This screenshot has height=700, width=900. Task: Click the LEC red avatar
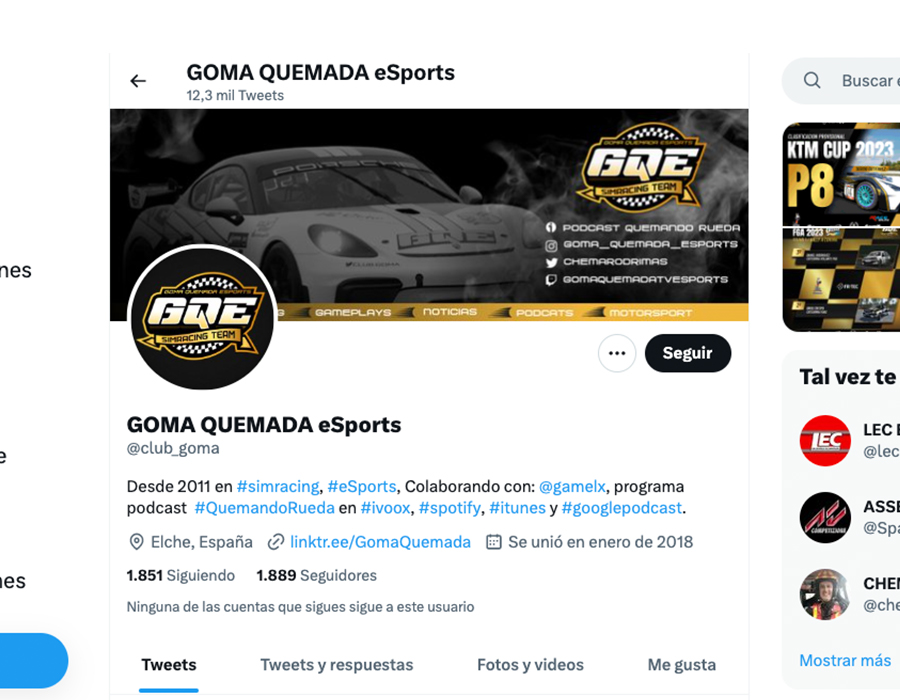(x=825, y=440)
